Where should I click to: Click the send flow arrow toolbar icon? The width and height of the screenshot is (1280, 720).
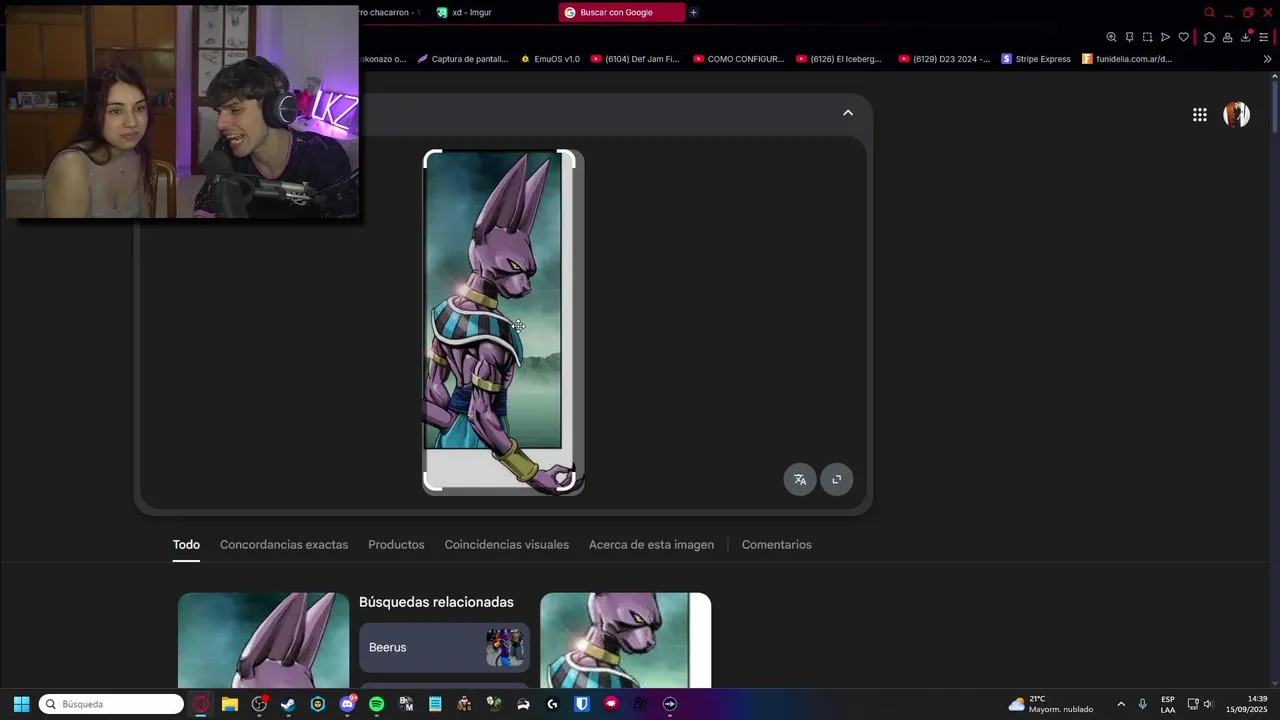pyautogui.click(x=1165, y=37)
